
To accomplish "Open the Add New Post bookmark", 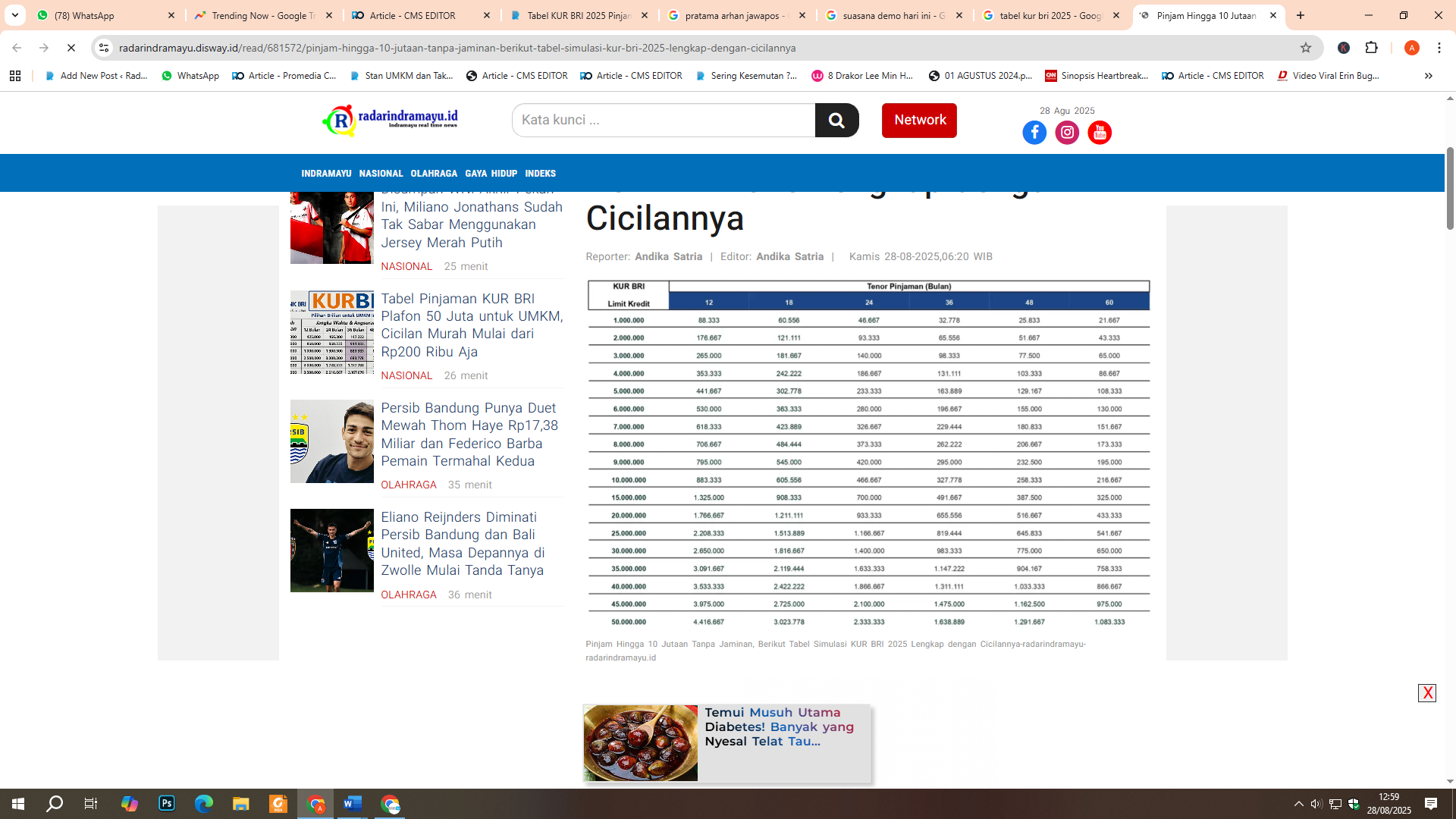I will [96, 76].
